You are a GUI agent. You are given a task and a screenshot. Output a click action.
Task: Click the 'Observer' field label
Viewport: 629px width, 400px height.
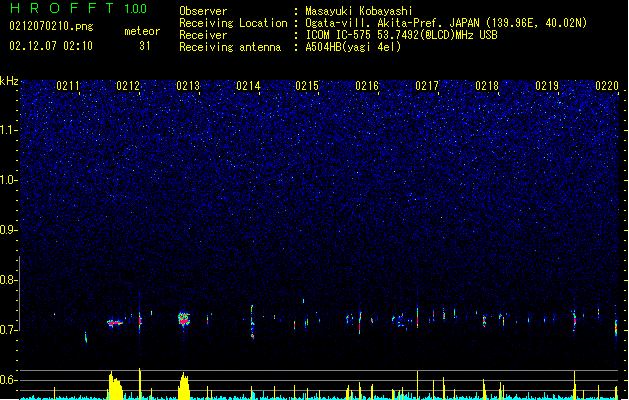click(x=203, y=11)
